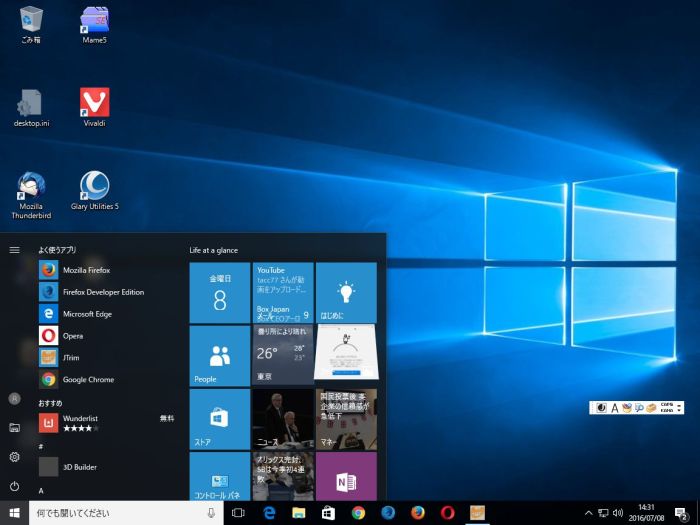
Task: Click the Opera icon in the taskbar
Action: 447,513
